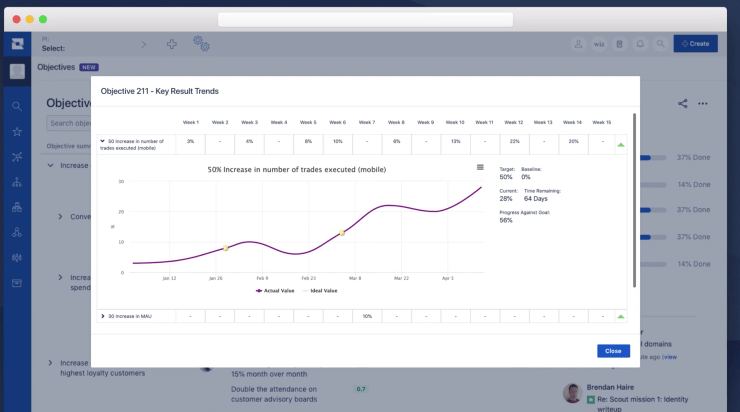Toggle the Actual Value legend series
The image size is (740, 412).
[x=273, y=291]
